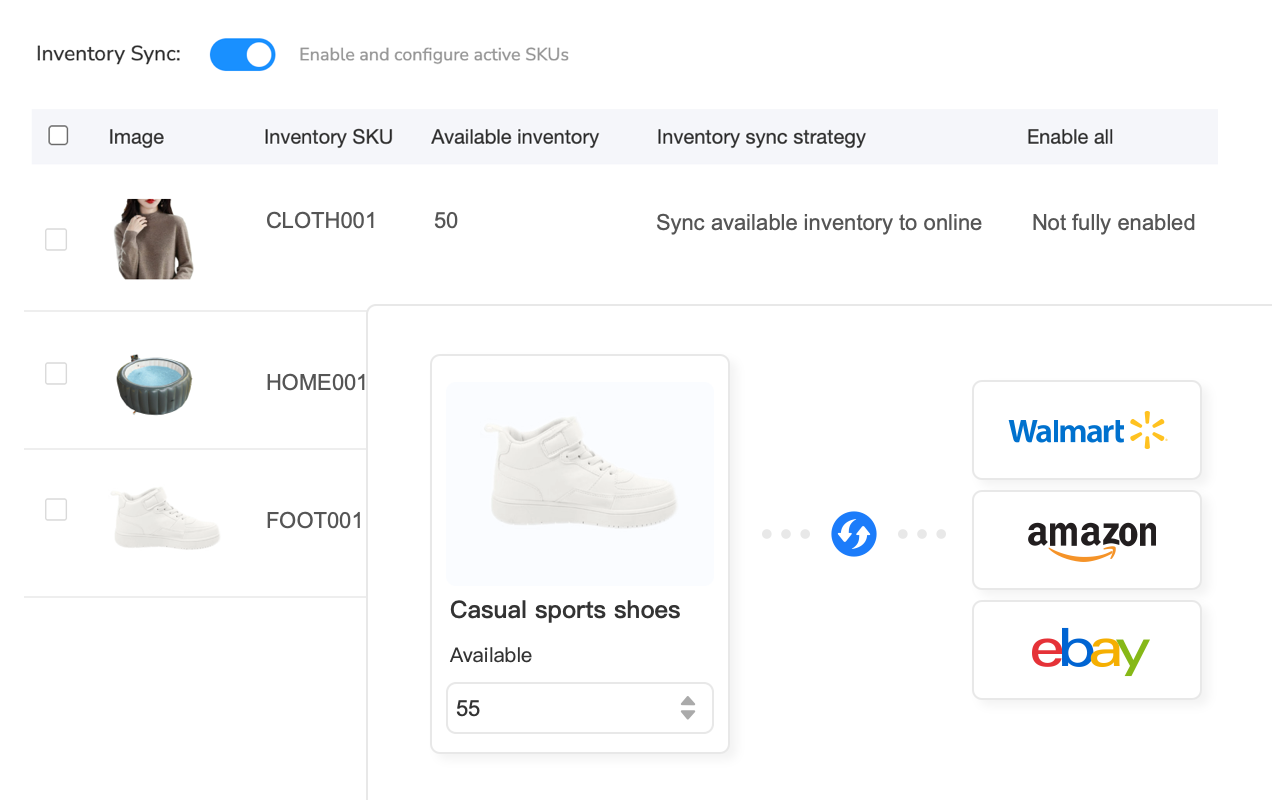
Task: Click the blue sync arrows icon
Action: pyautogui.click(x=854, y=534)
